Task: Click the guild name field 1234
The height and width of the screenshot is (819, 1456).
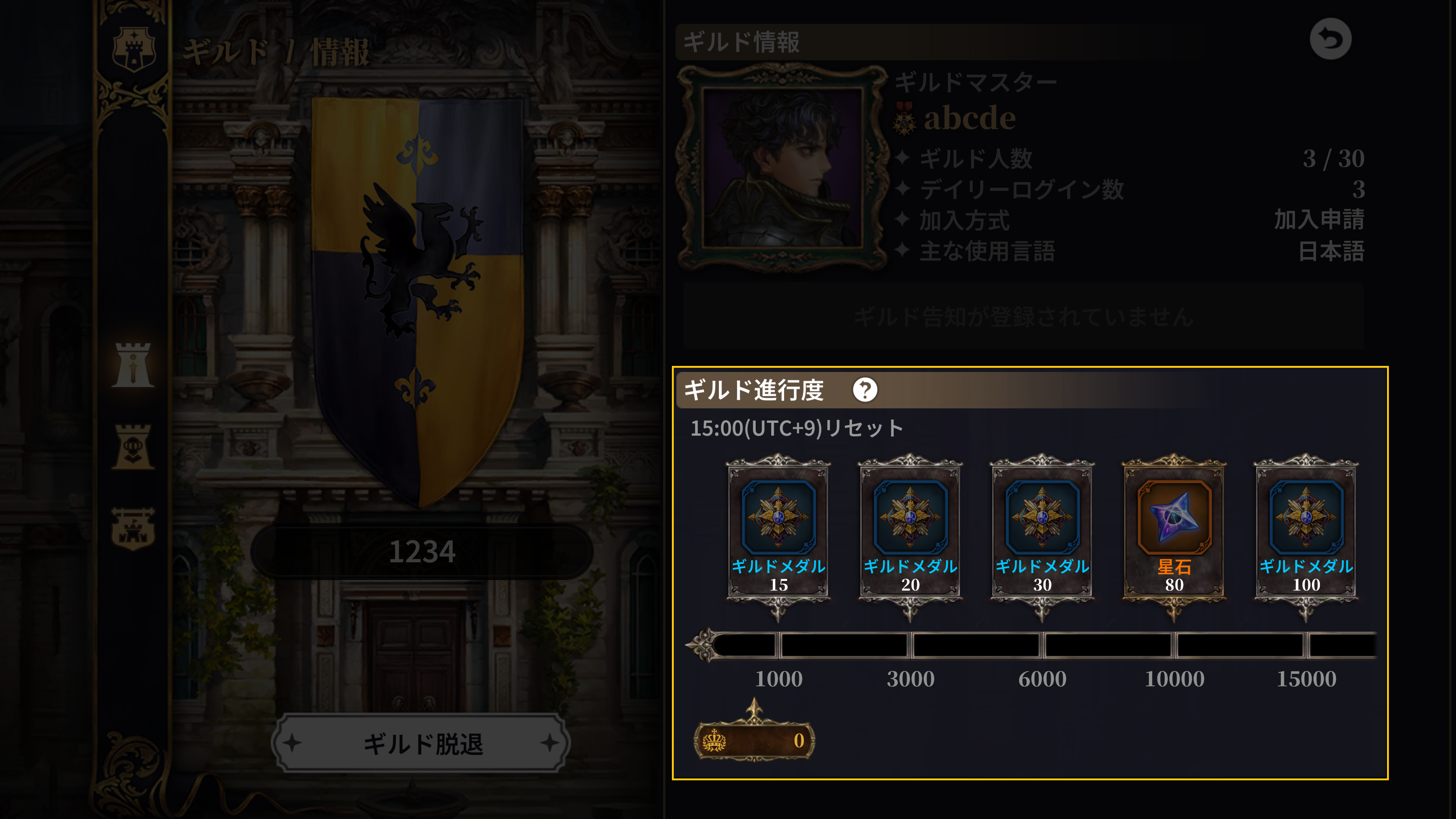Action: click(422, 552)
